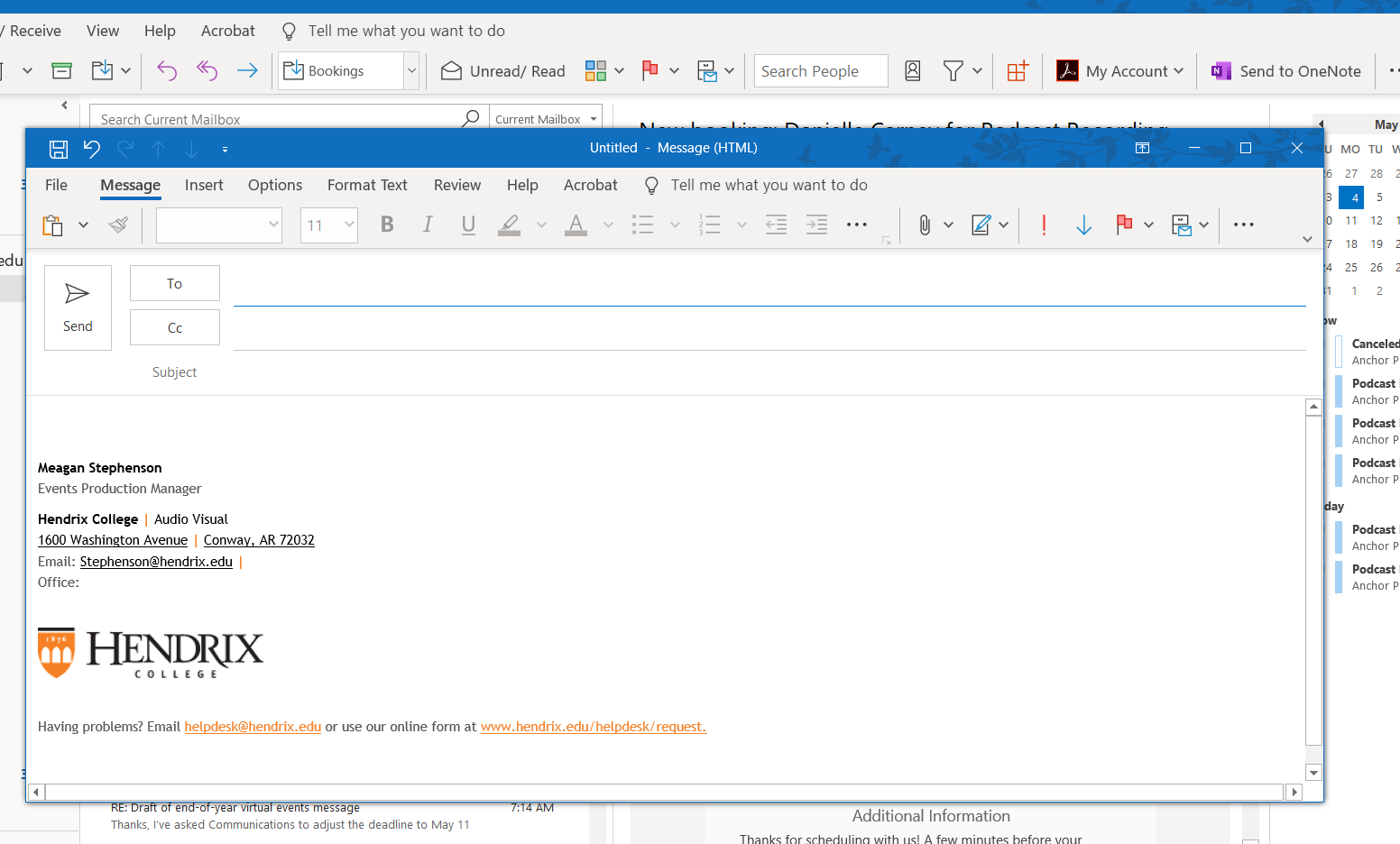1400x844 pixels.
Task: Click Unread/ Read in main Outlook toolbar
Action: [x=503, y=71]
